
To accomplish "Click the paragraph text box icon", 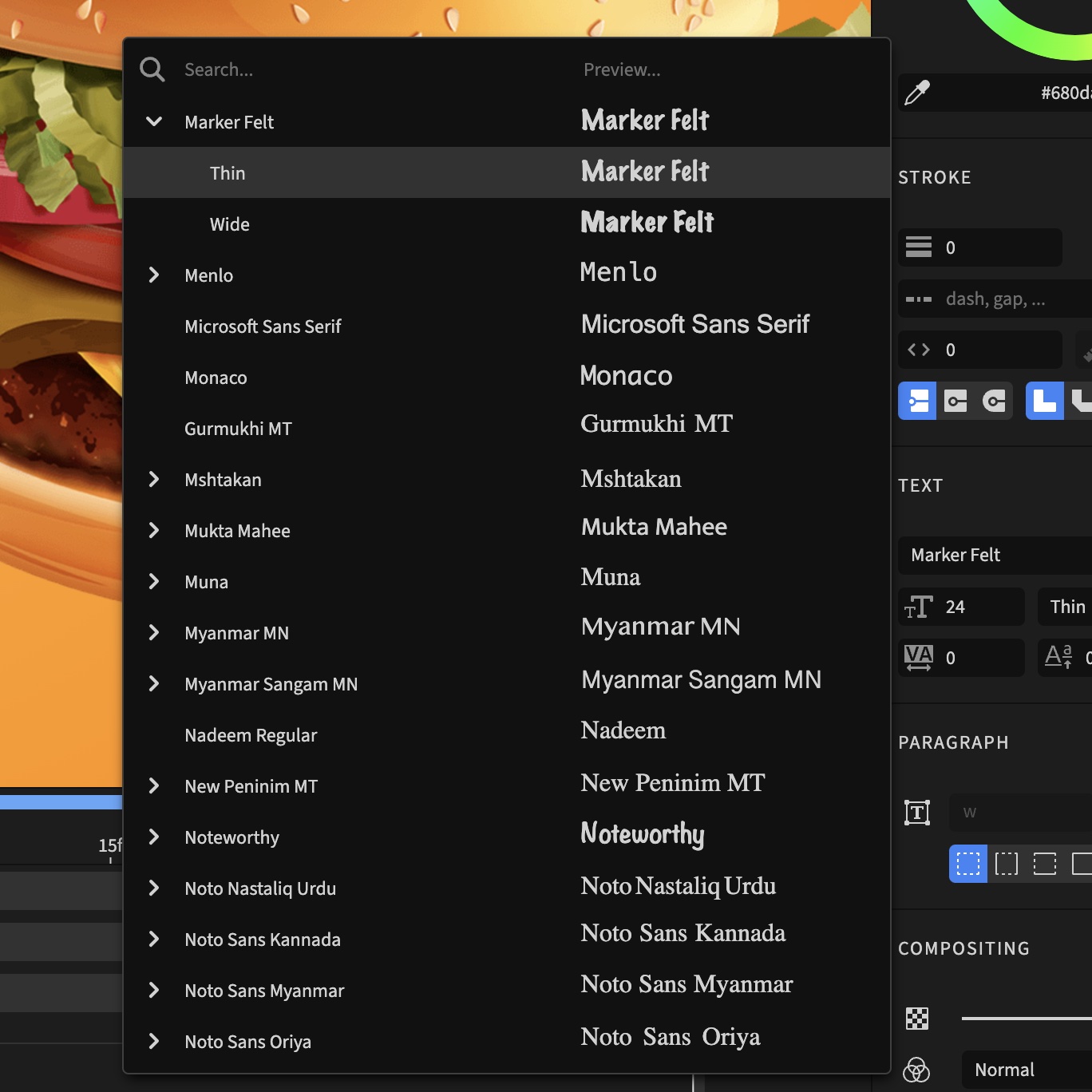I will click(x=917, y=813).
